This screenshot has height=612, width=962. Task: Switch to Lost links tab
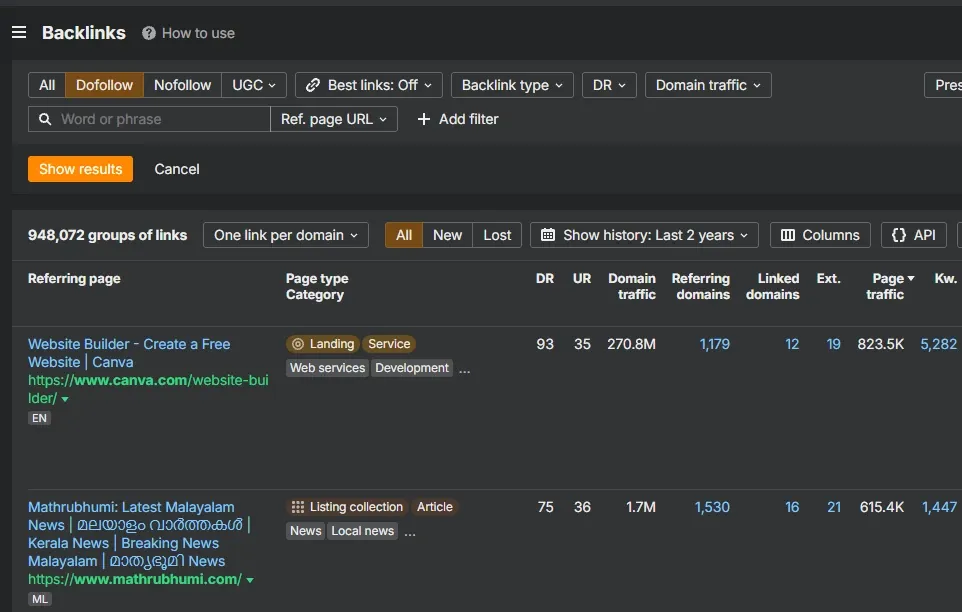click(497, 235)
